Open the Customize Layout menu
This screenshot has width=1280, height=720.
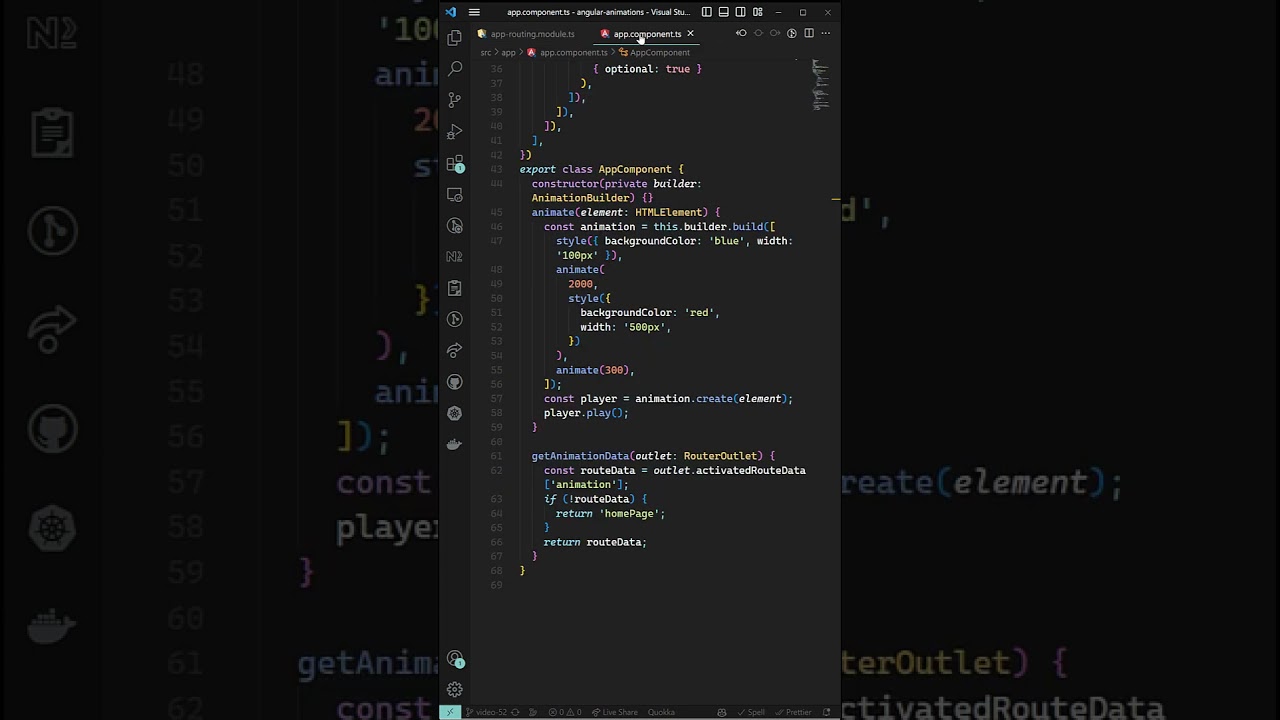click(x=757, y=12)
